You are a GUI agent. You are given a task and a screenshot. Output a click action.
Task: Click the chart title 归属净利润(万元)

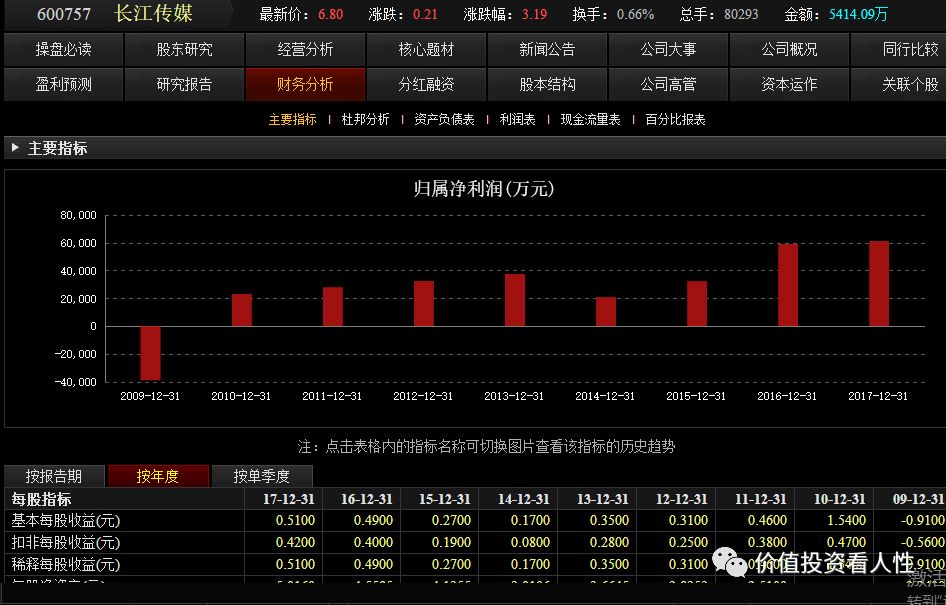pyautogui.click(x=484, y=189)
